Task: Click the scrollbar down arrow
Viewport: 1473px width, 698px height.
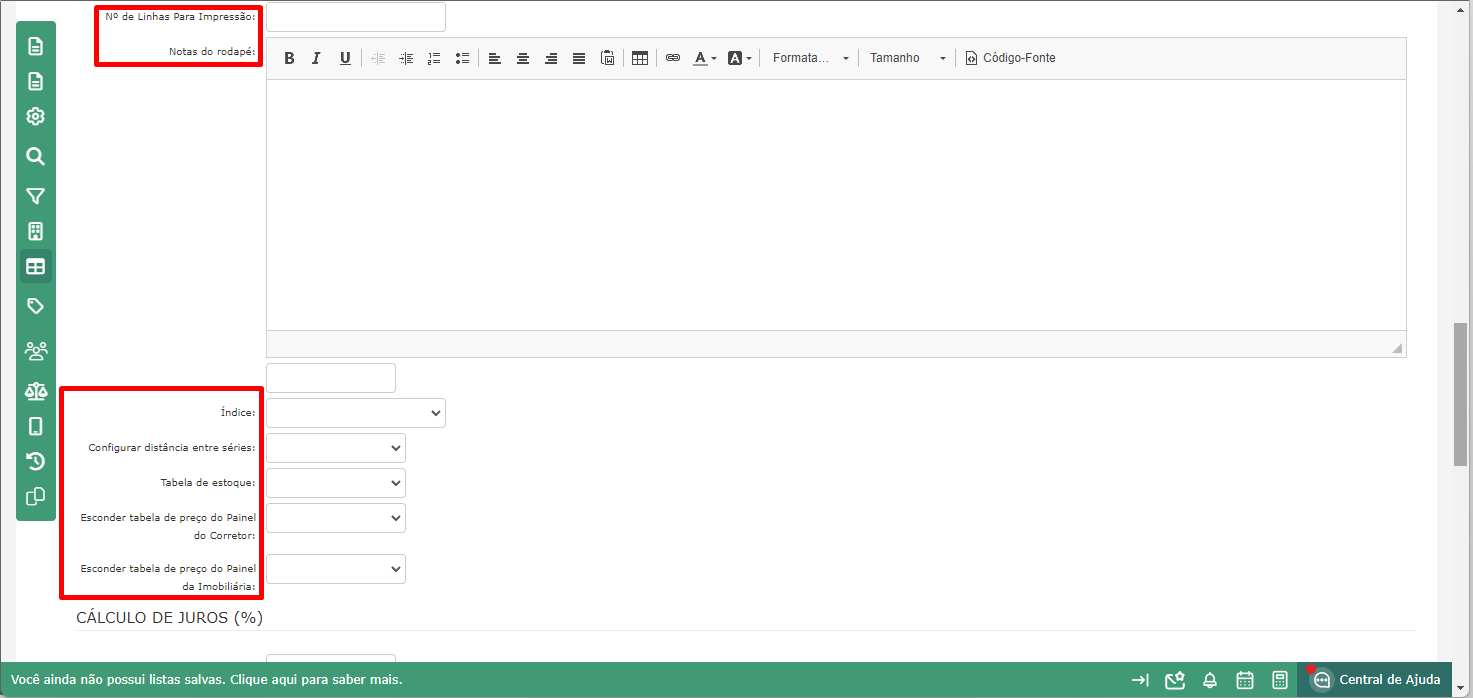Action: [x=1461, y=689]
